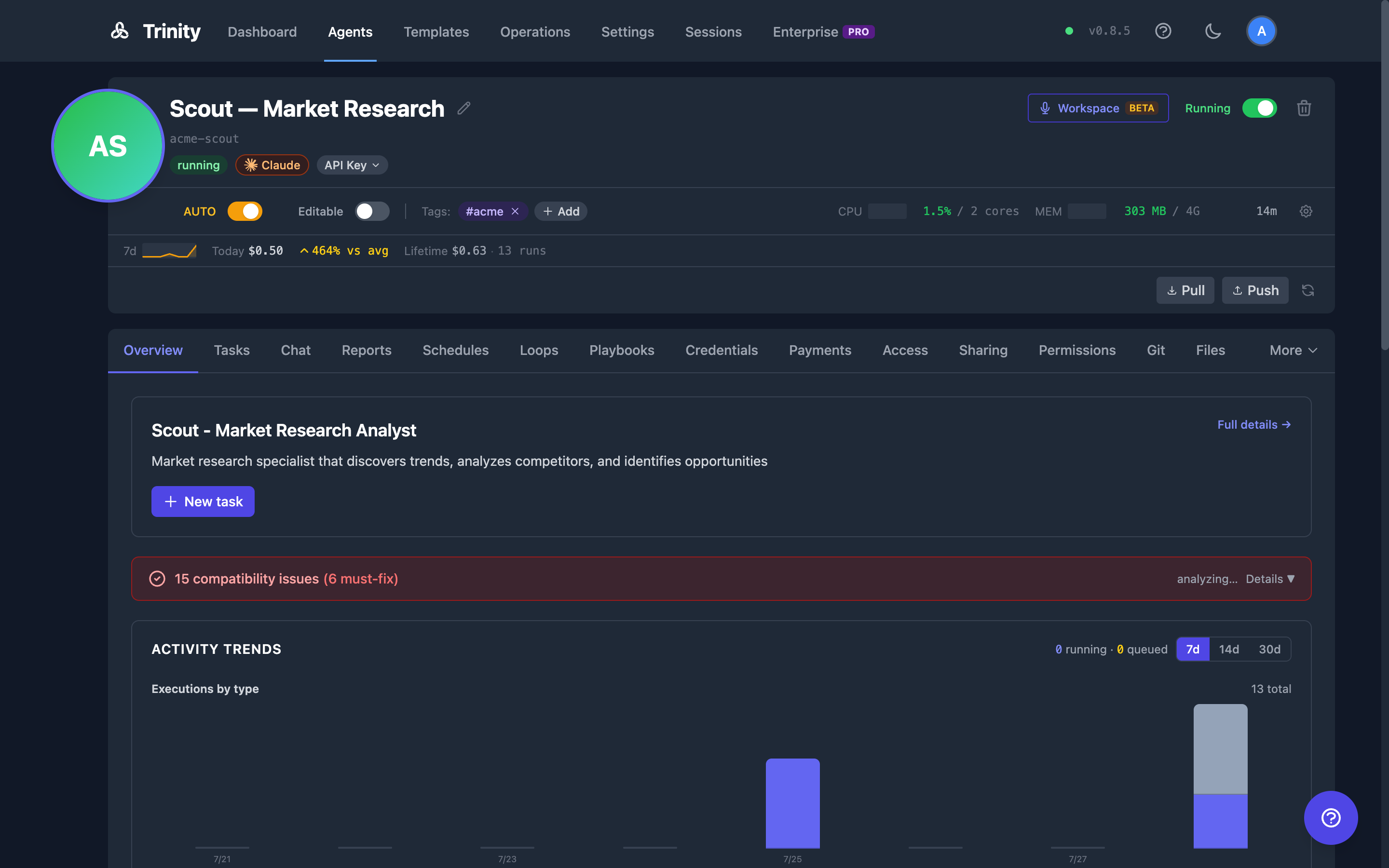
Task: Switch to the Loops tab
Action: 539,350
